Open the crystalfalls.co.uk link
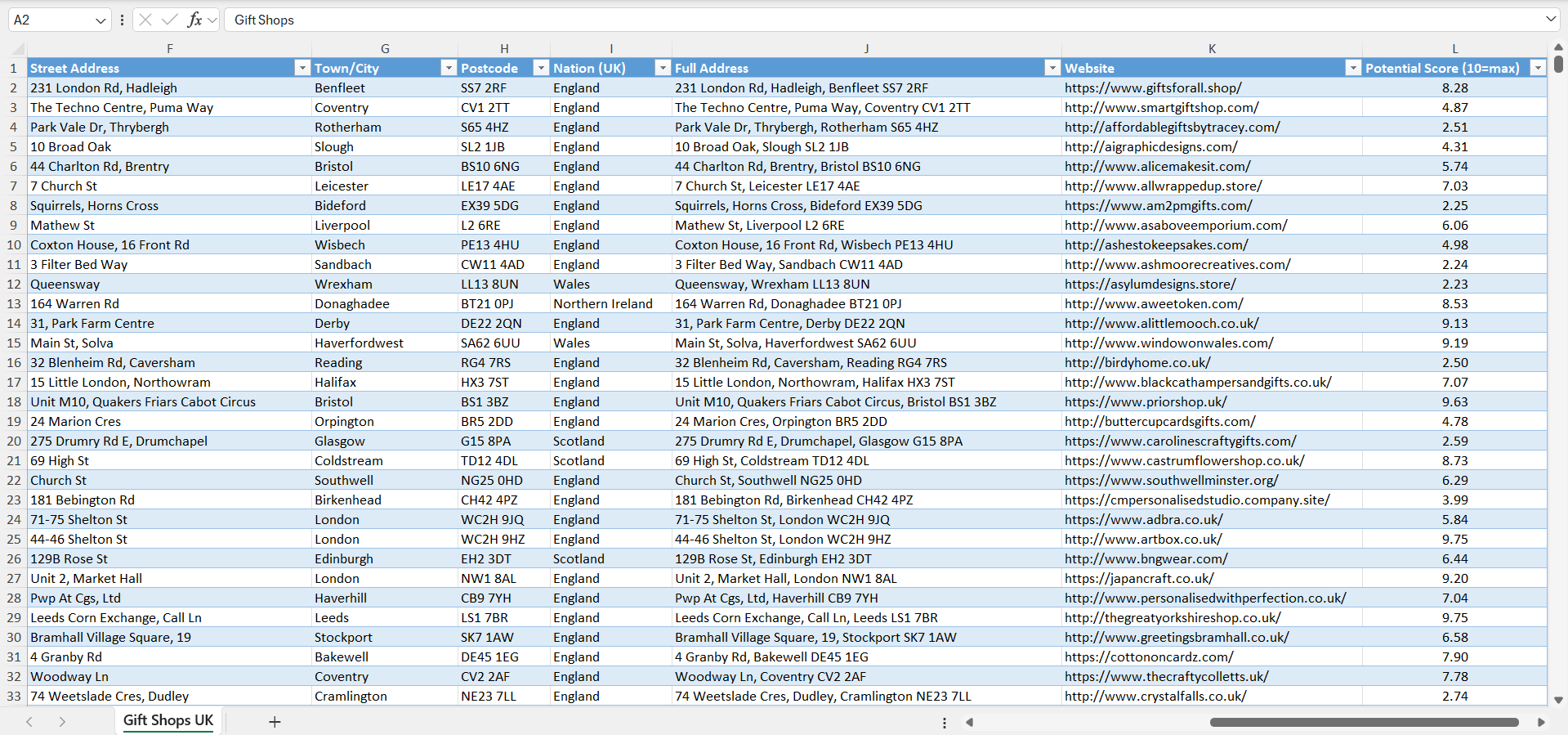This screenshot has width=1568, height=735. pos(1155,696)
